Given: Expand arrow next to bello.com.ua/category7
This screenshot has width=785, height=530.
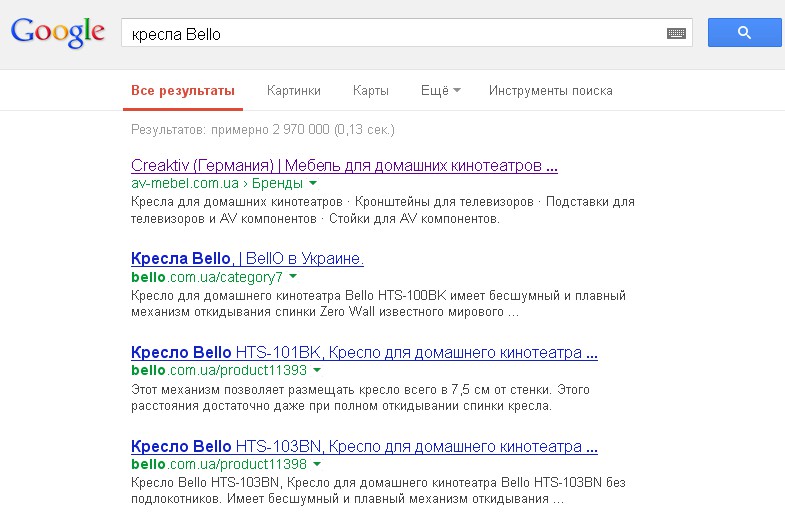Looking at the screenshot, I should point(293,276).
